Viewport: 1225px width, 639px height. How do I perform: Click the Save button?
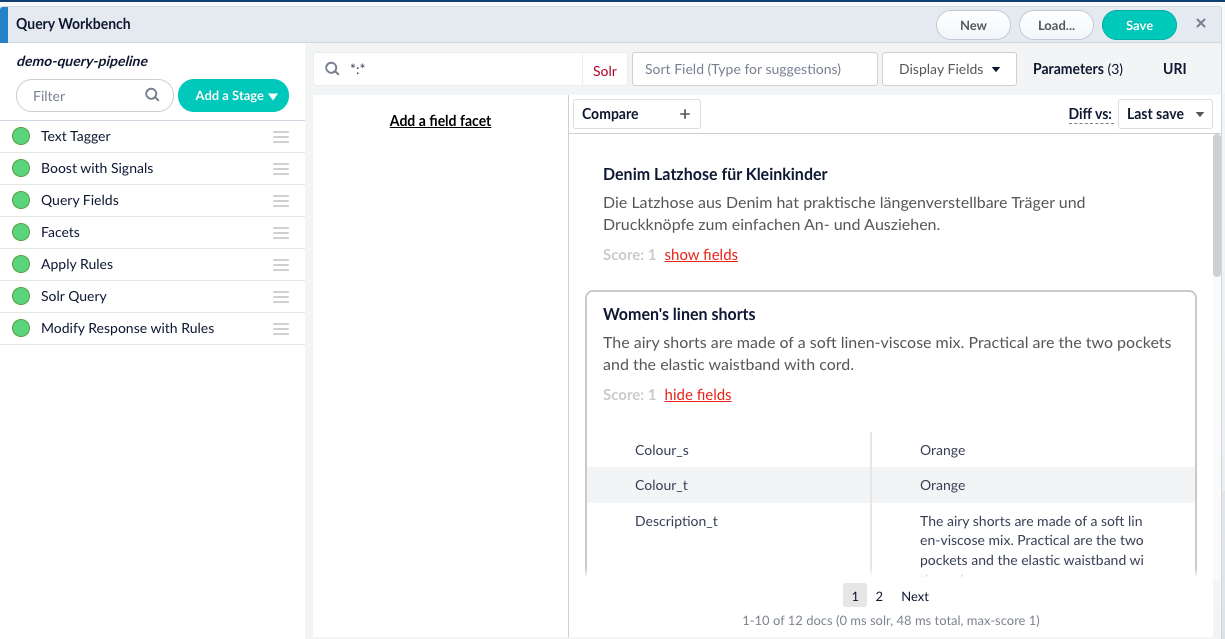point(1139,25)
